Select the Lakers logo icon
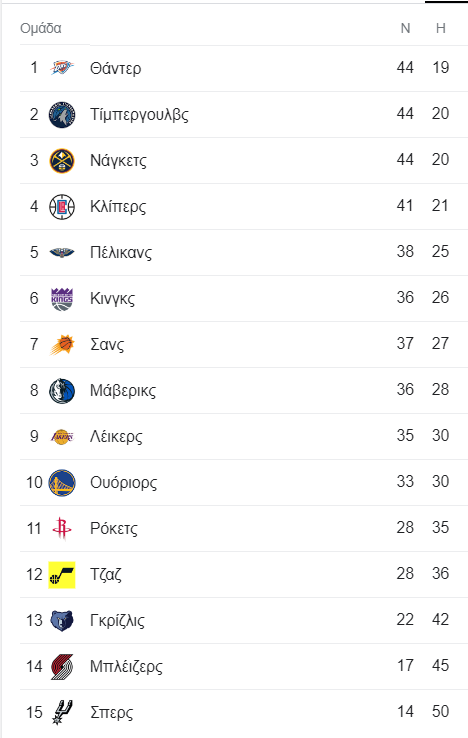Image resolution: width=468 pixels, height=738 pixels. (62, 437)
